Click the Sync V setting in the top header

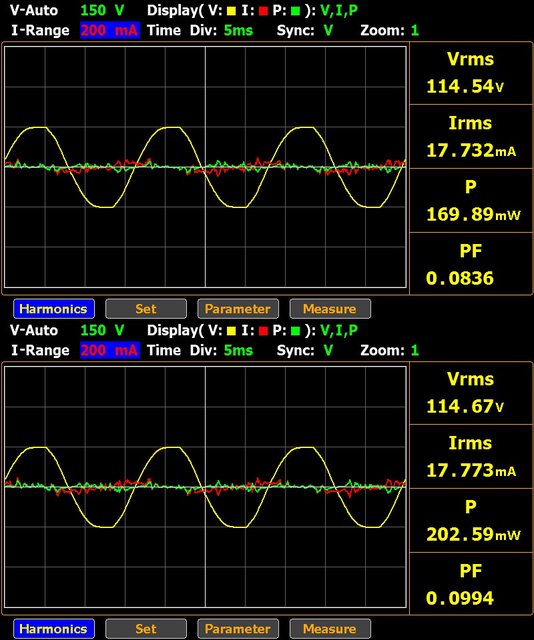[x=328, y=31]
